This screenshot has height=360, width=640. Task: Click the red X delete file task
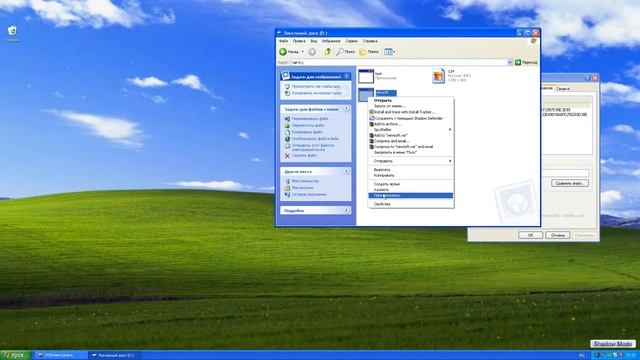pos(287,156)
